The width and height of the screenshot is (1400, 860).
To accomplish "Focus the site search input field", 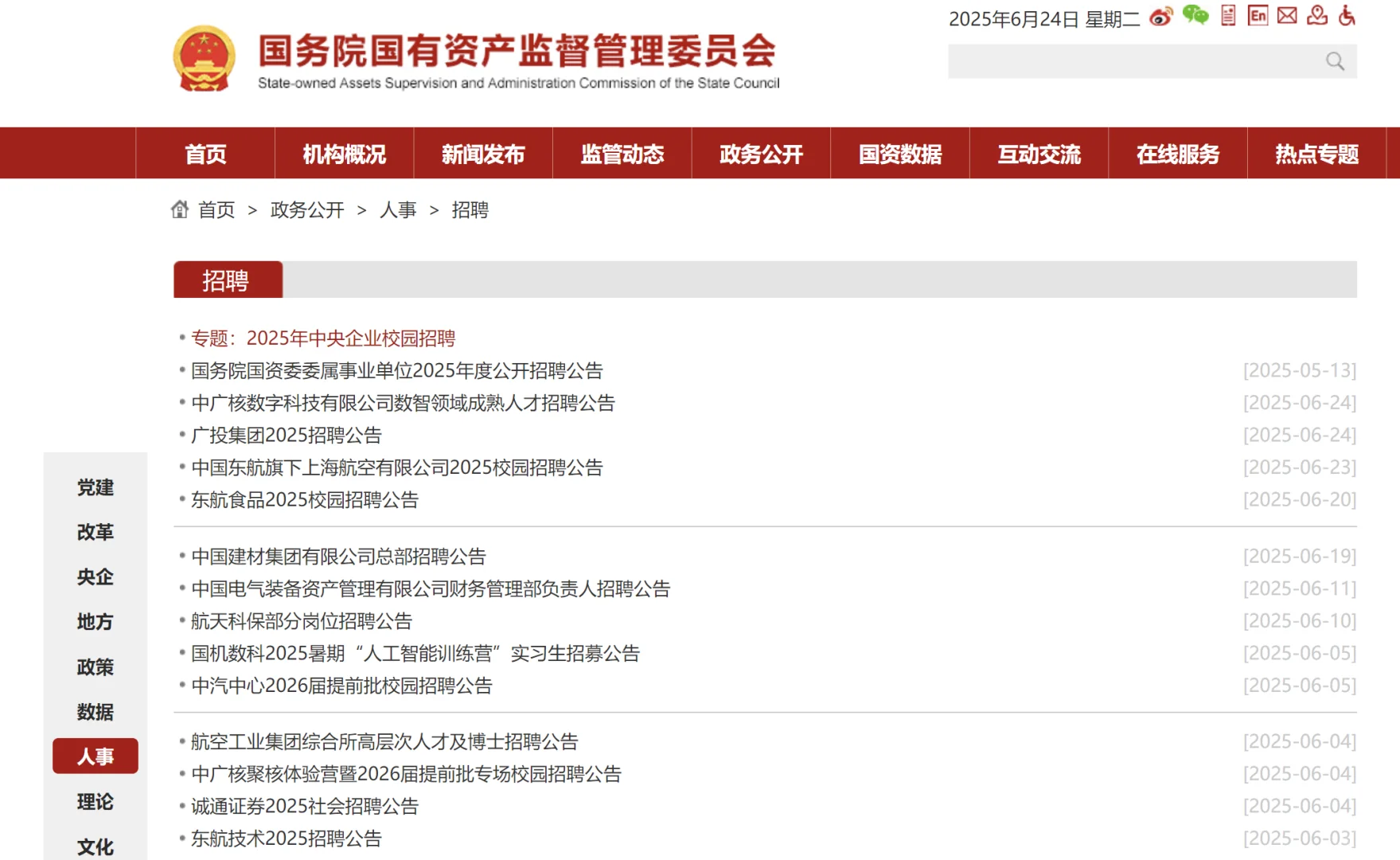I will tap(1152, 61).
